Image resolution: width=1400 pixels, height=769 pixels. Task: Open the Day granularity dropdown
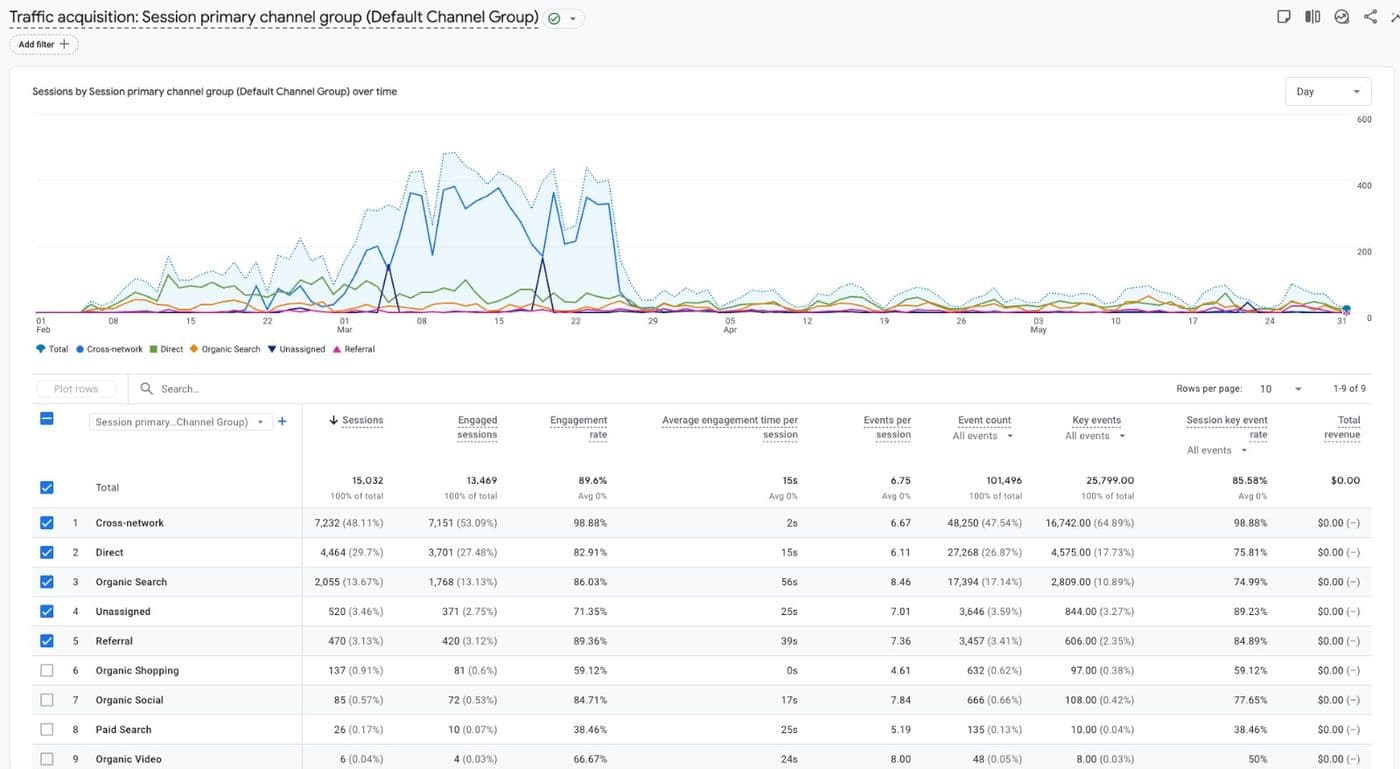pyautogui.click(x=1328, y=91)
